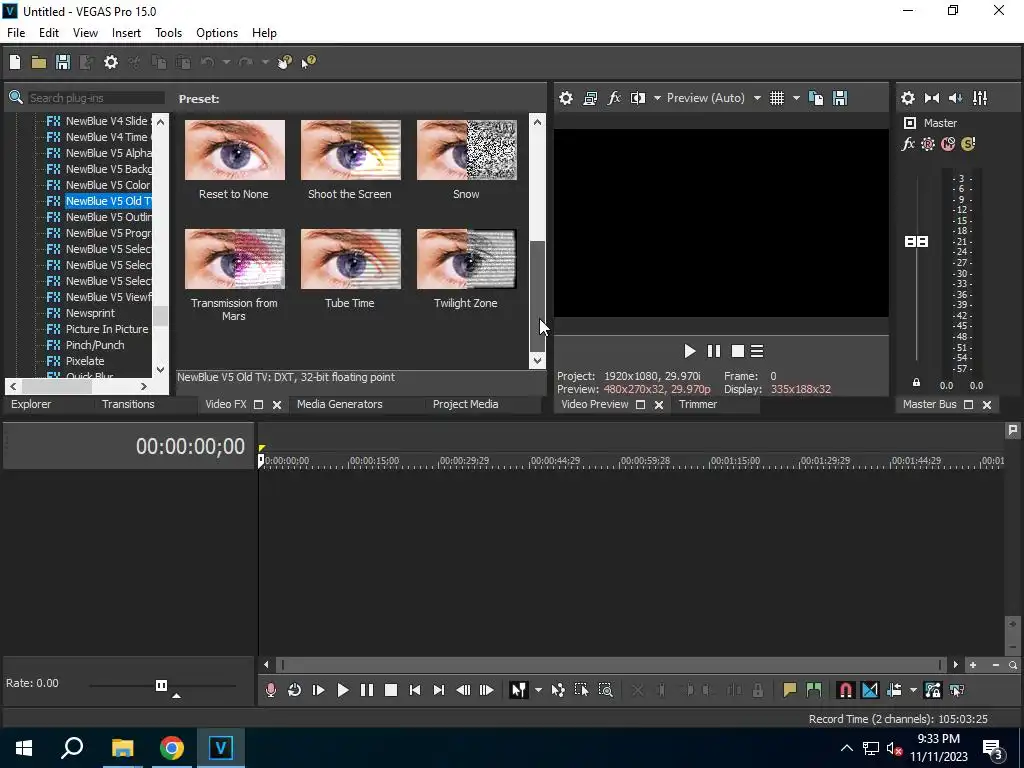Open Video Preview properties gear icon
The image size is (1024, 768).
566,98
